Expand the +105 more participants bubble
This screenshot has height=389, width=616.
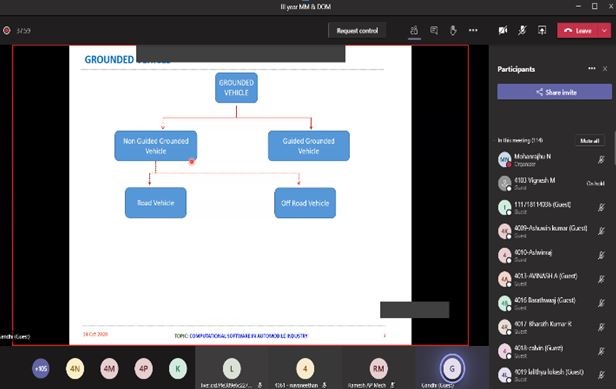[41, 369]
